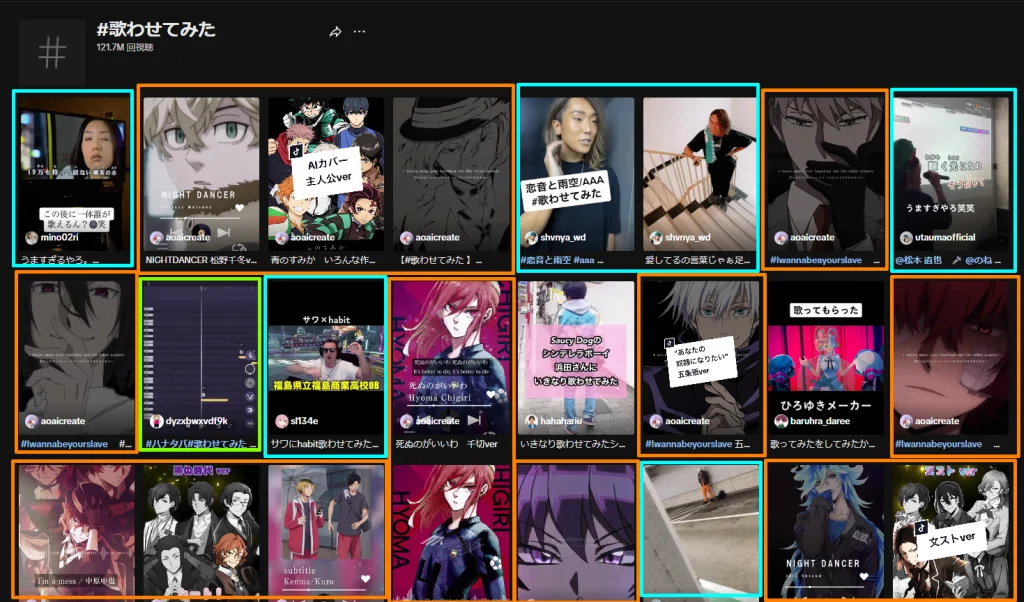Click the large hashtag symbol tile

click(x=52, y=52)
